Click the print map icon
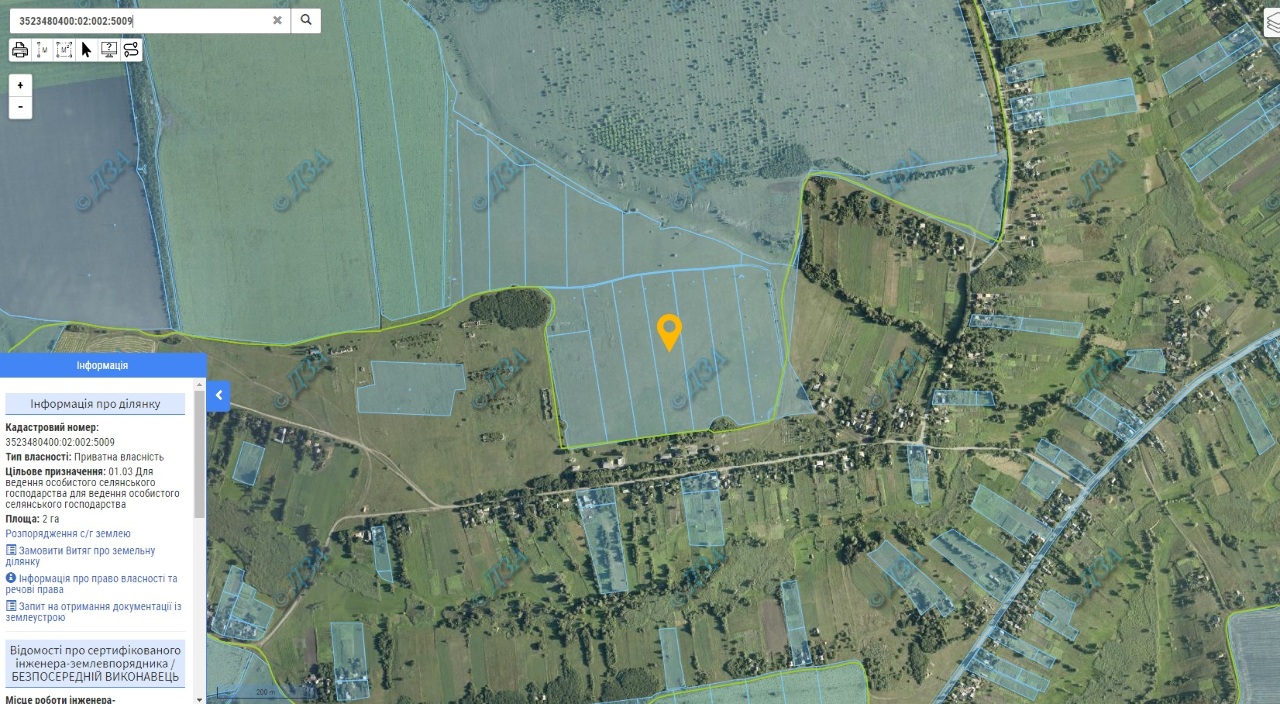Image resolution: width=1280 pixels, height=704 pixels. 20,50
